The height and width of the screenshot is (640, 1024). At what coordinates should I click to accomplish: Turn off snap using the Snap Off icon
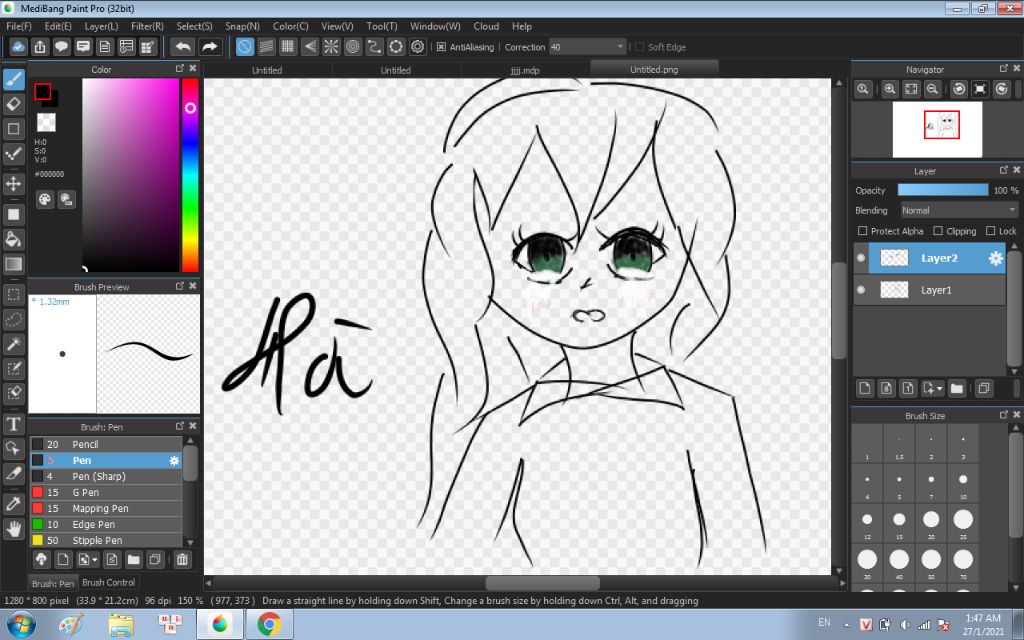(x=244, y=47)
